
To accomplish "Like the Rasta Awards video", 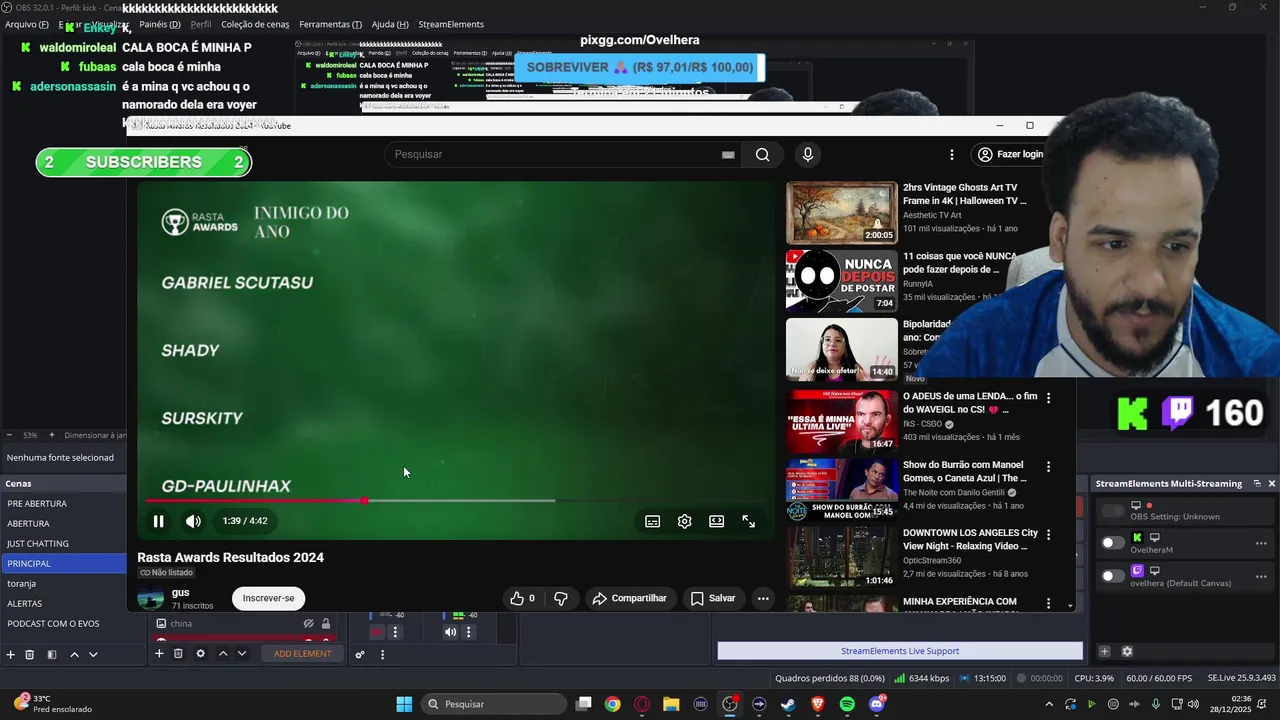I will pos(523,598).
